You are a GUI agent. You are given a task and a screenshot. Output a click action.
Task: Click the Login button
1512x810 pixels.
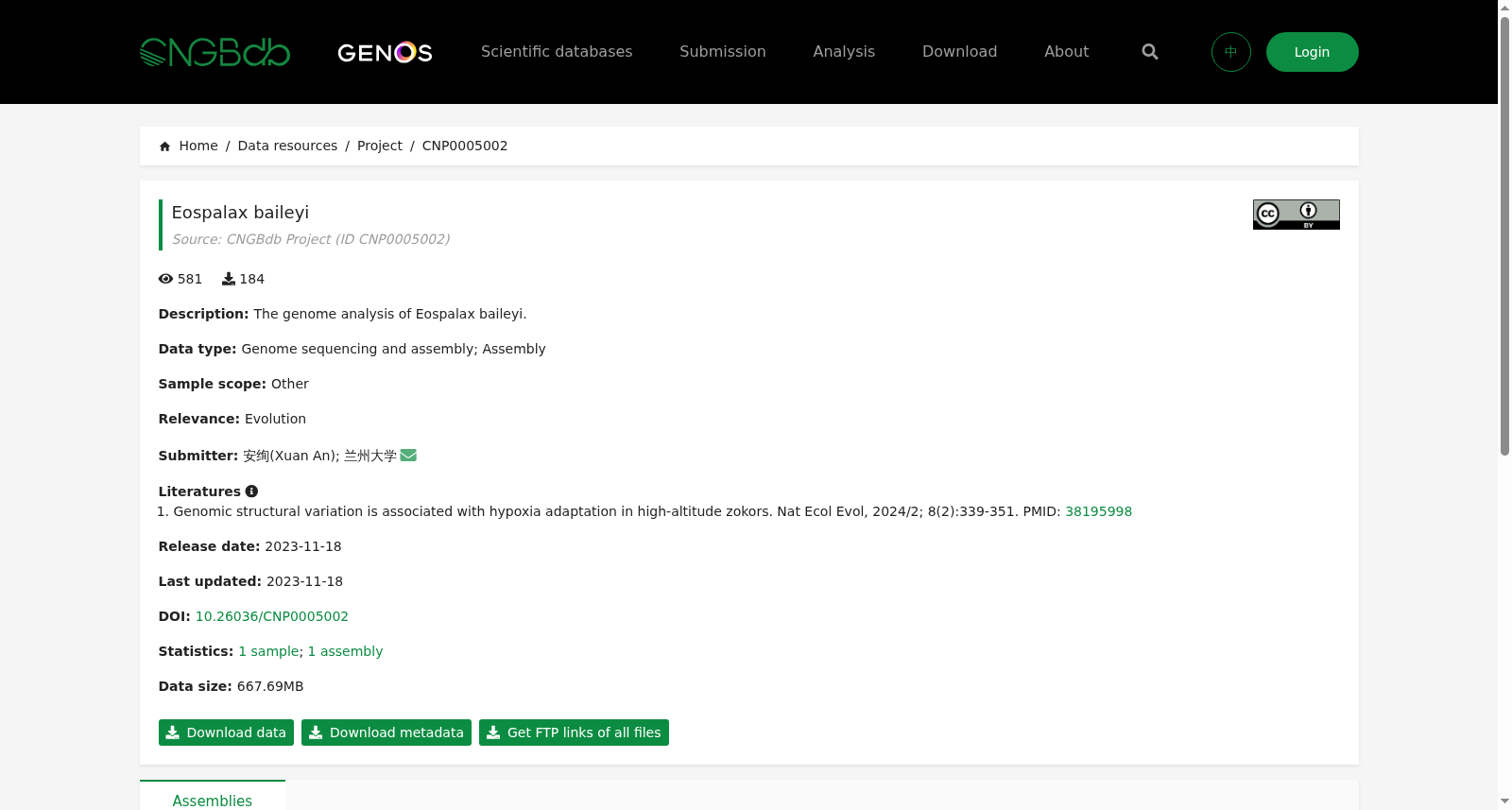click(1313, 52)
